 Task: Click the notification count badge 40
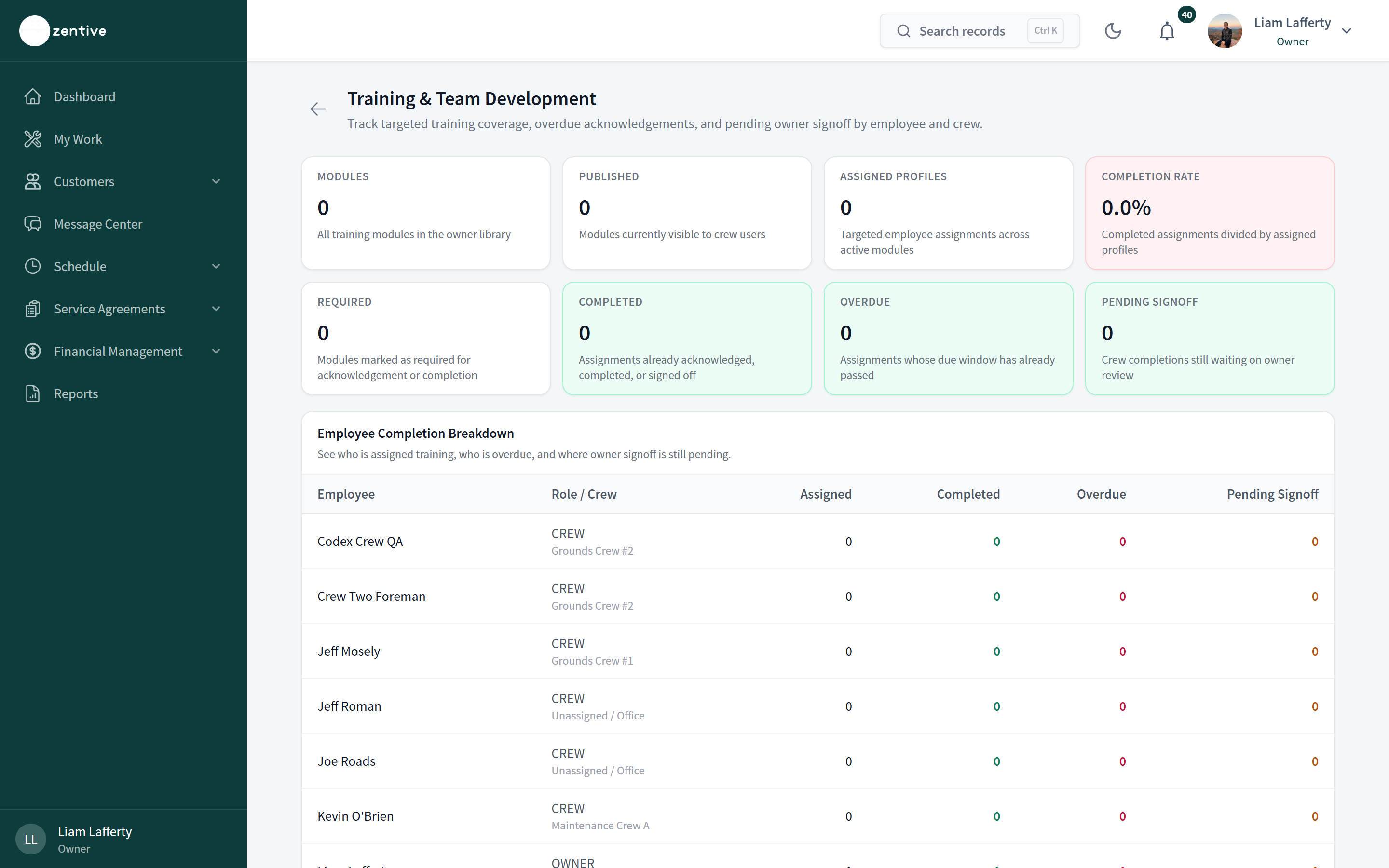tap(1186, 15)
